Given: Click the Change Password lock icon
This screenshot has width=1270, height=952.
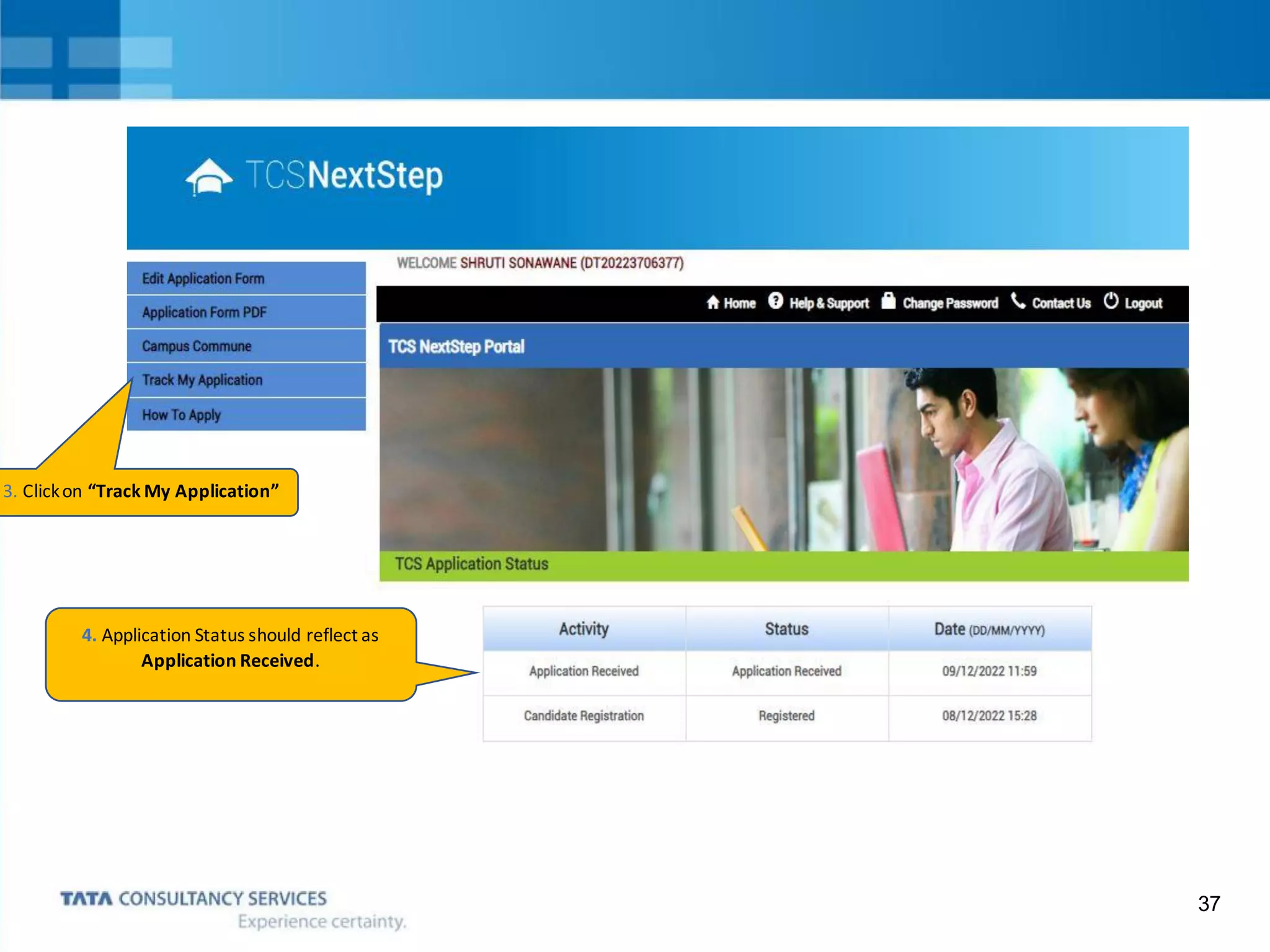Looking at the screenshot, I should tap(888, 301).
